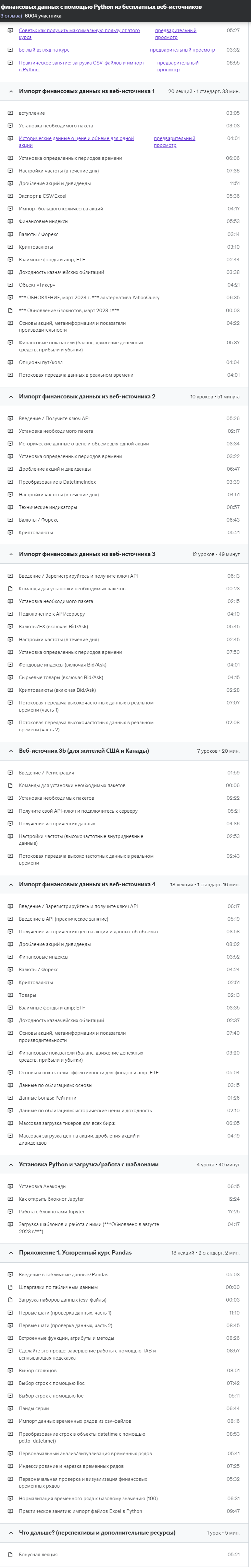Click document icon beside «Шпаргалки по табличным данным»
The height and width of the screenshot is (1568, 251).
click(x=10, y=1287)
